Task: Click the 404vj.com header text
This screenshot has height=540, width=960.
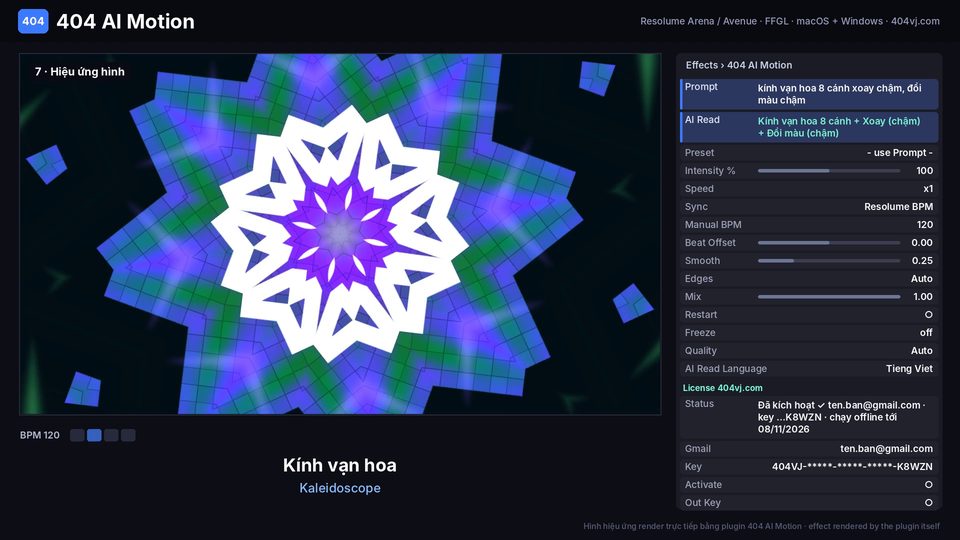Action: pyautogui.click(x=915, y=21)
